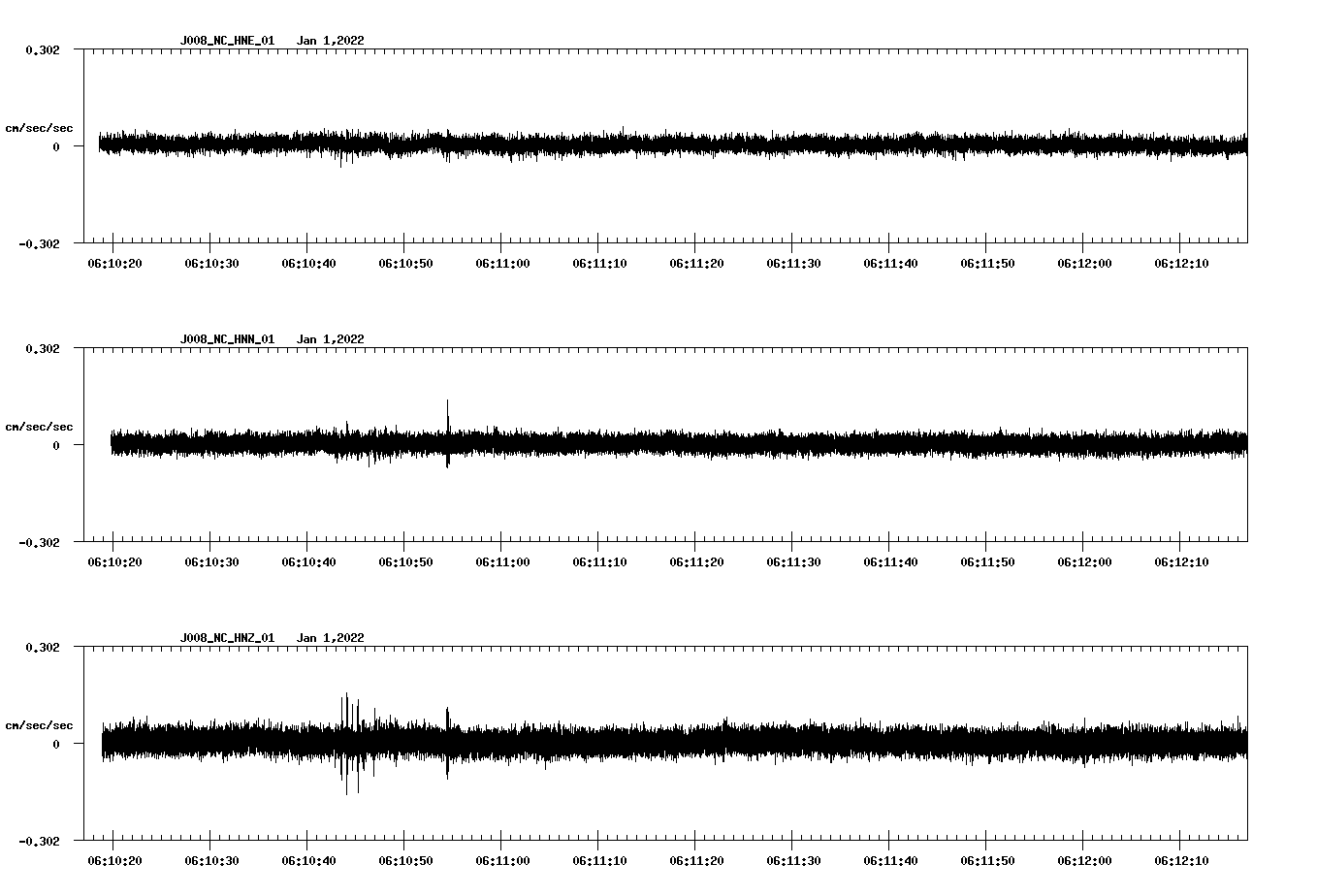Click the 06:11:30 tick label on HNN plot
This screenshot has height=896, width=1317.
coord(793,562)
